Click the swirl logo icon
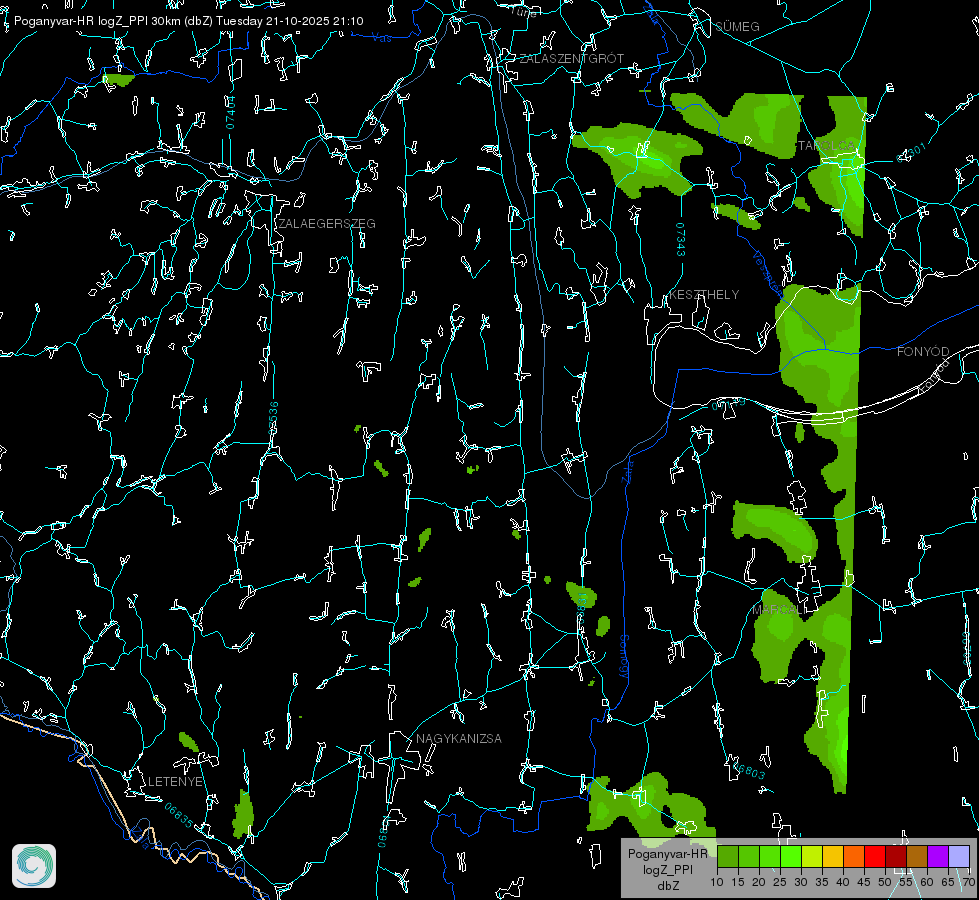 tap(34, 866)
